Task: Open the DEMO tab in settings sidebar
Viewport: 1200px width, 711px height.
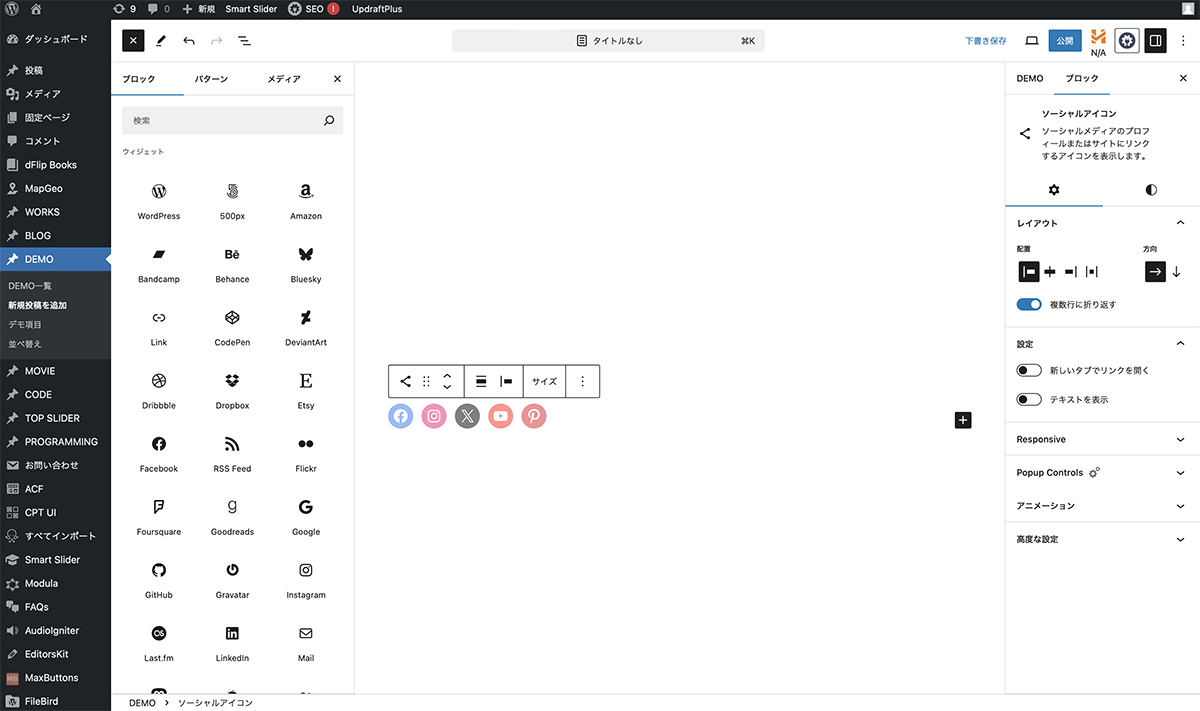Action: click(x=1029, y=78)
